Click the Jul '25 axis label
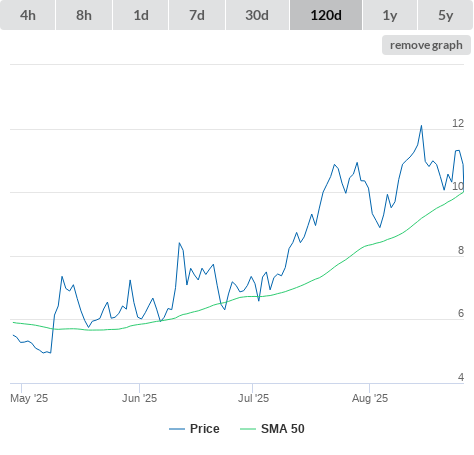 click(x=253, y=398)
